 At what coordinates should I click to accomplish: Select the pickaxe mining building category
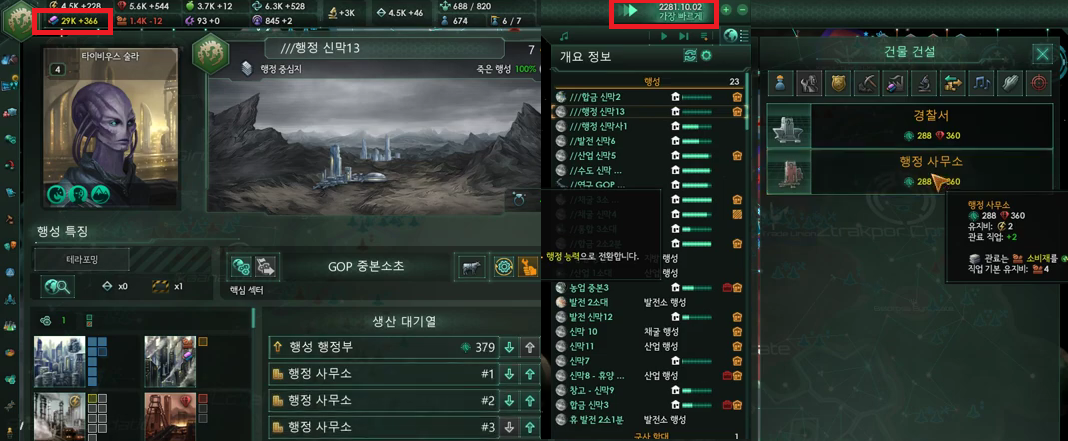click(866, 83)
